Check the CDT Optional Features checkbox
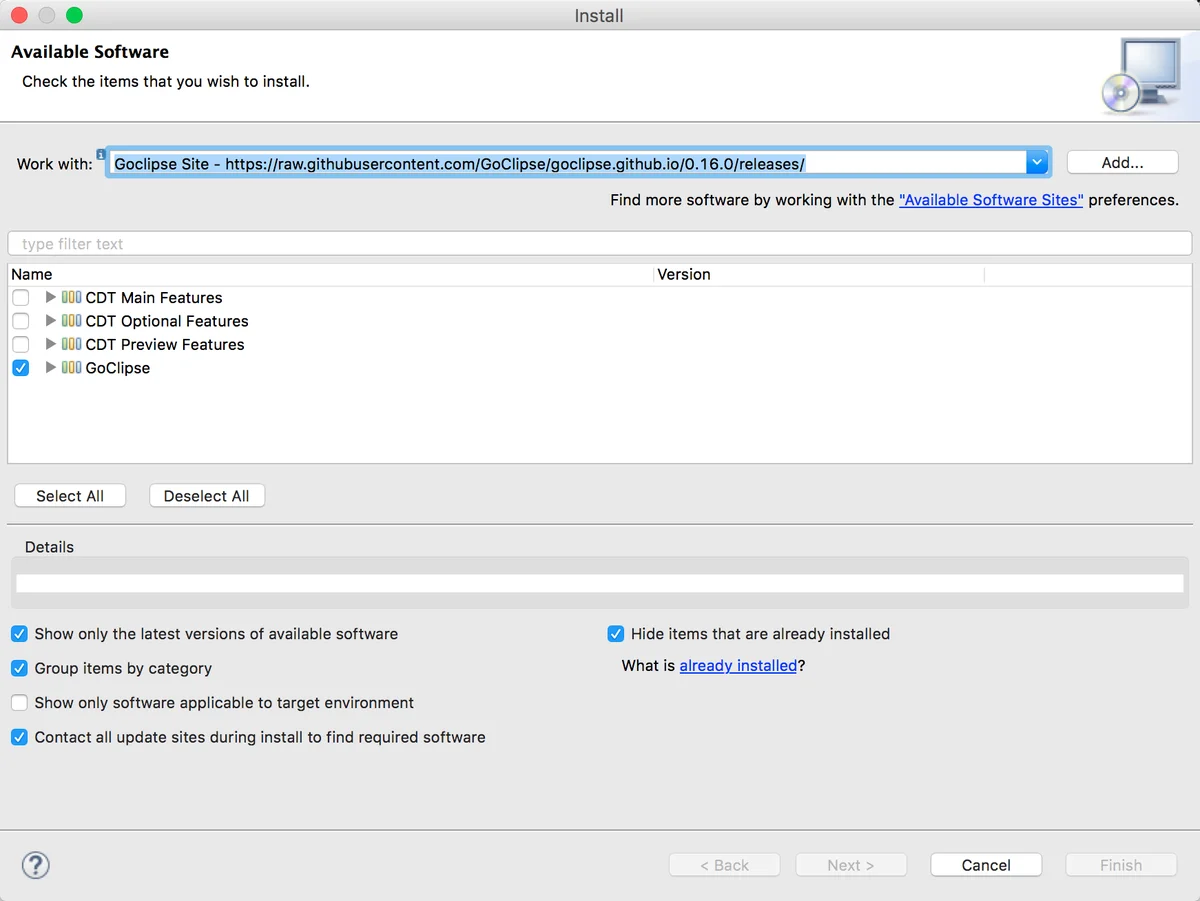Screen dimensions: 1200x901 [x=21, y=321]
